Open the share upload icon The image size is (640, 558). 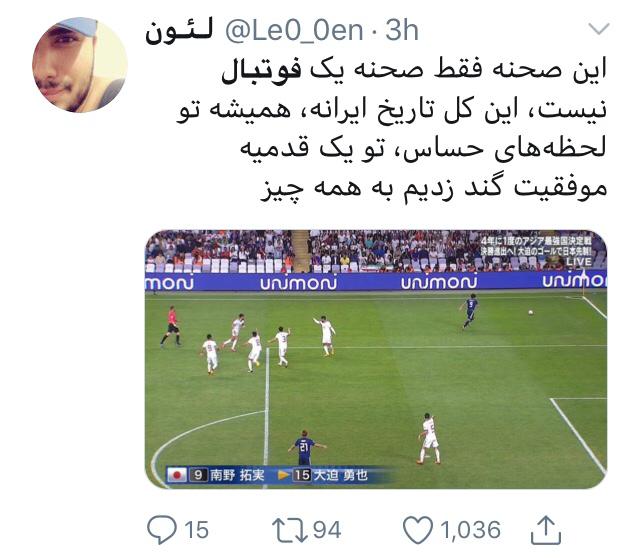546,529
